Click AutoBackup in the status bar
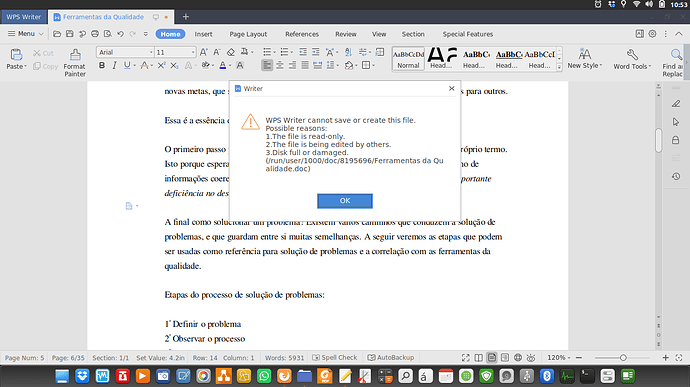The height and width of the screenshot is (387, 690). click(391, 358)
